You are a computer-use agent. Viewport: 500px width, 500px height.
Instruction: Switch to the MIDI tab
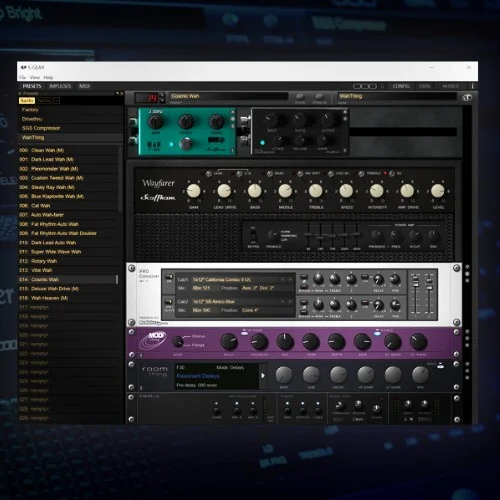(84, 86)
